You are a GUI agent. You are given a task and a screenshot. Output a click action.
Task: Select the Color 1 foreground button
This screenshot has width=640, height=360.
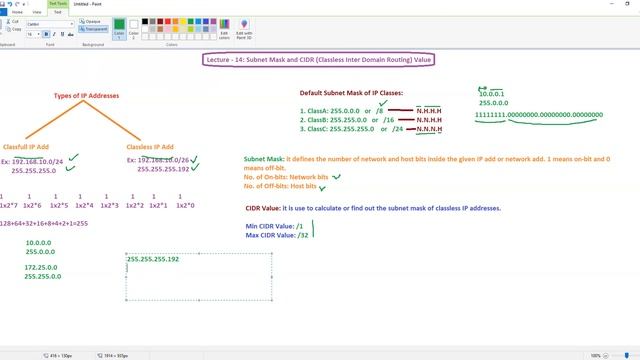pyautogui.click(x=119, y=29)
